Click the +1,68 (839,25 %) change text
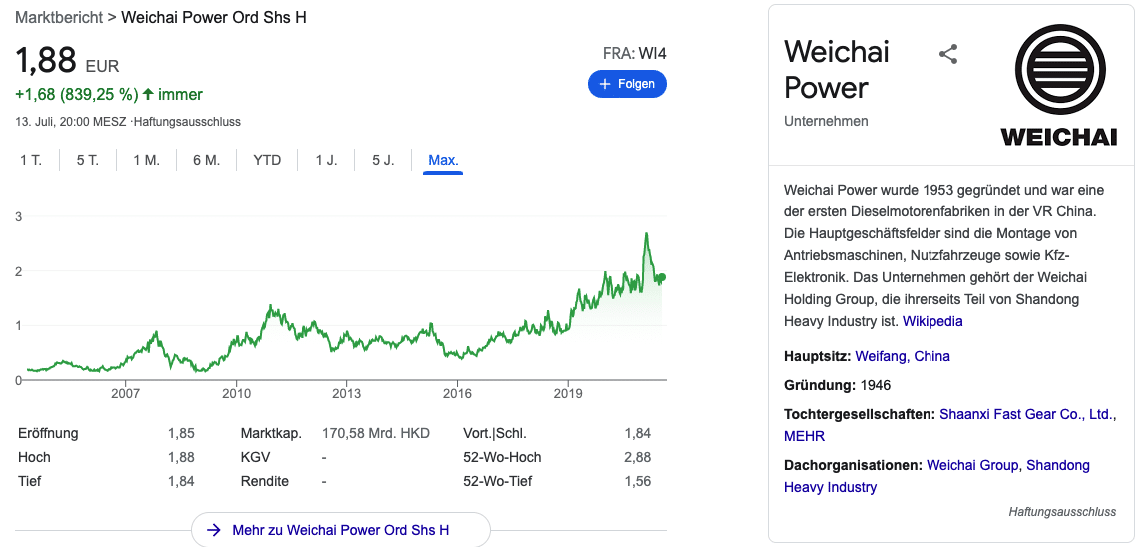The width and height of the screenshot is (1142, 547). 76,94
